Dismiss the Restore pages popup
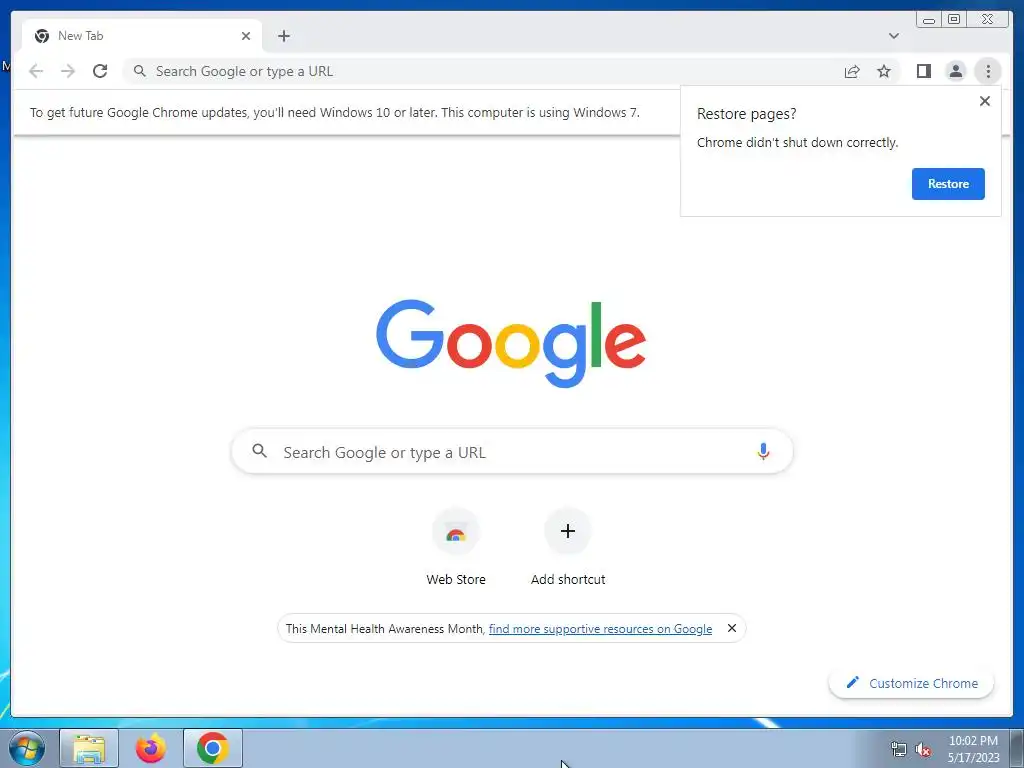This screenshot has width=1024, height=768. pos(985,101)
